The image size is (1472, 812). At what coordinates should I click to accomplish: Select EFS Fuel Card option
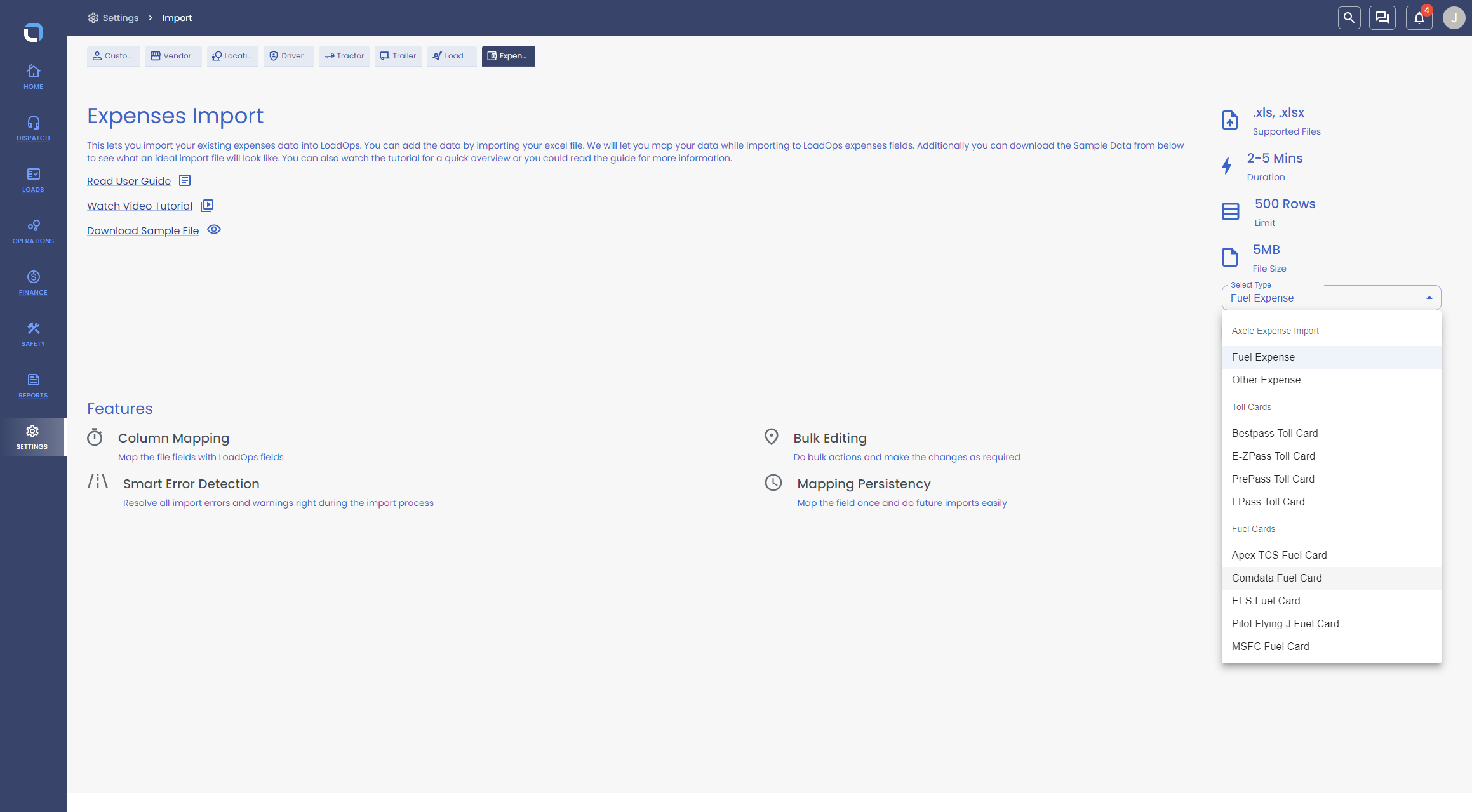pos(1332,601)
